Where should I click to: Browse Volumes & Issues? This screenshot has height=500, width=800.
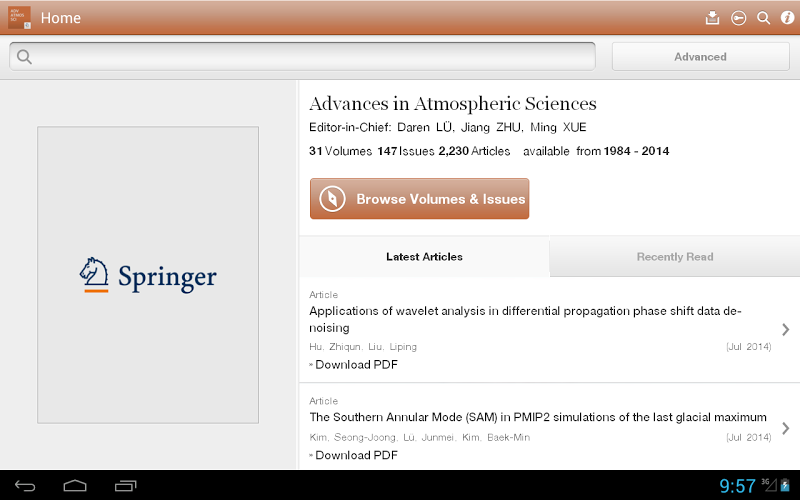[419, 198]
